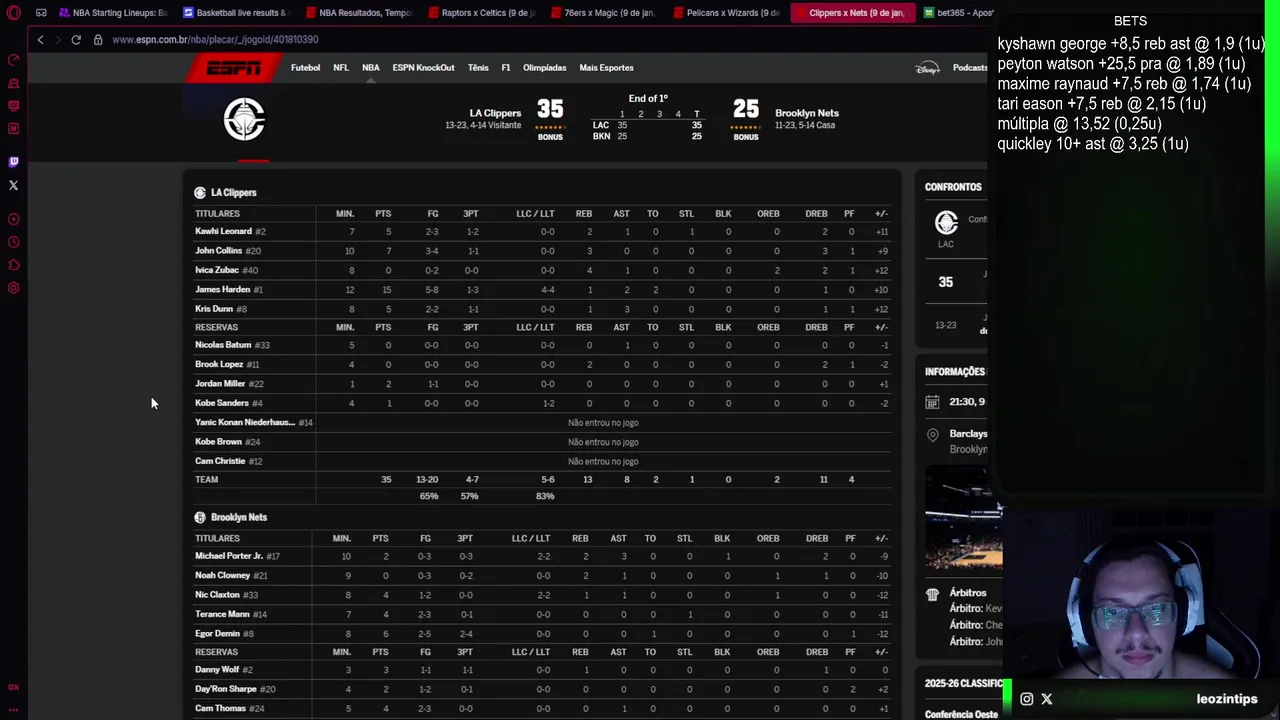This screenshot has width=1280, height=720.
Task: Click the 'End of 1º' game status
Action: click(x=648, y=99)
